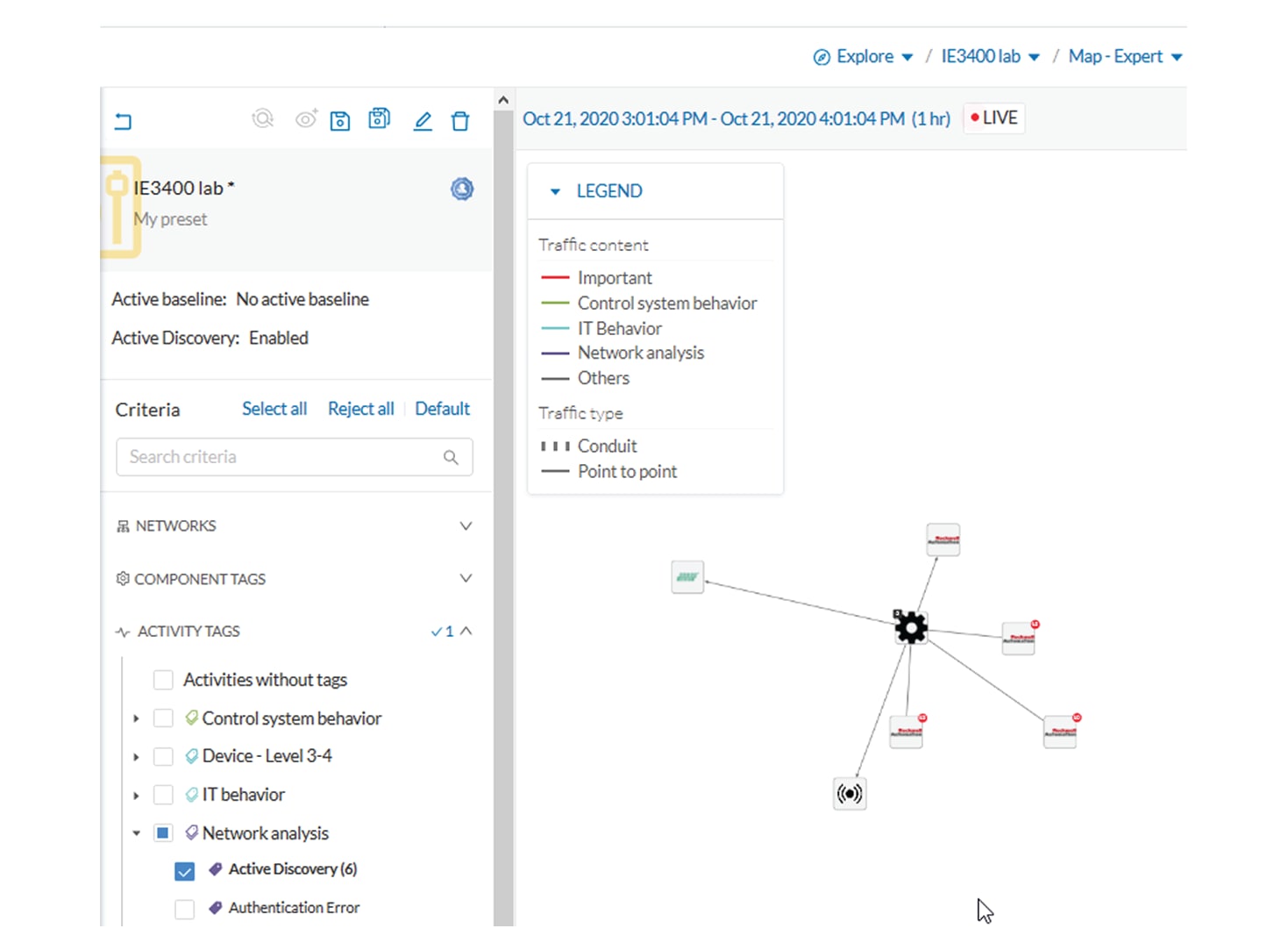Viewport: 1288px width, 950px height.
Task: Click the criteria panel vertical scrollbar track
Action: pyautogui.click(x=503, y=518)
